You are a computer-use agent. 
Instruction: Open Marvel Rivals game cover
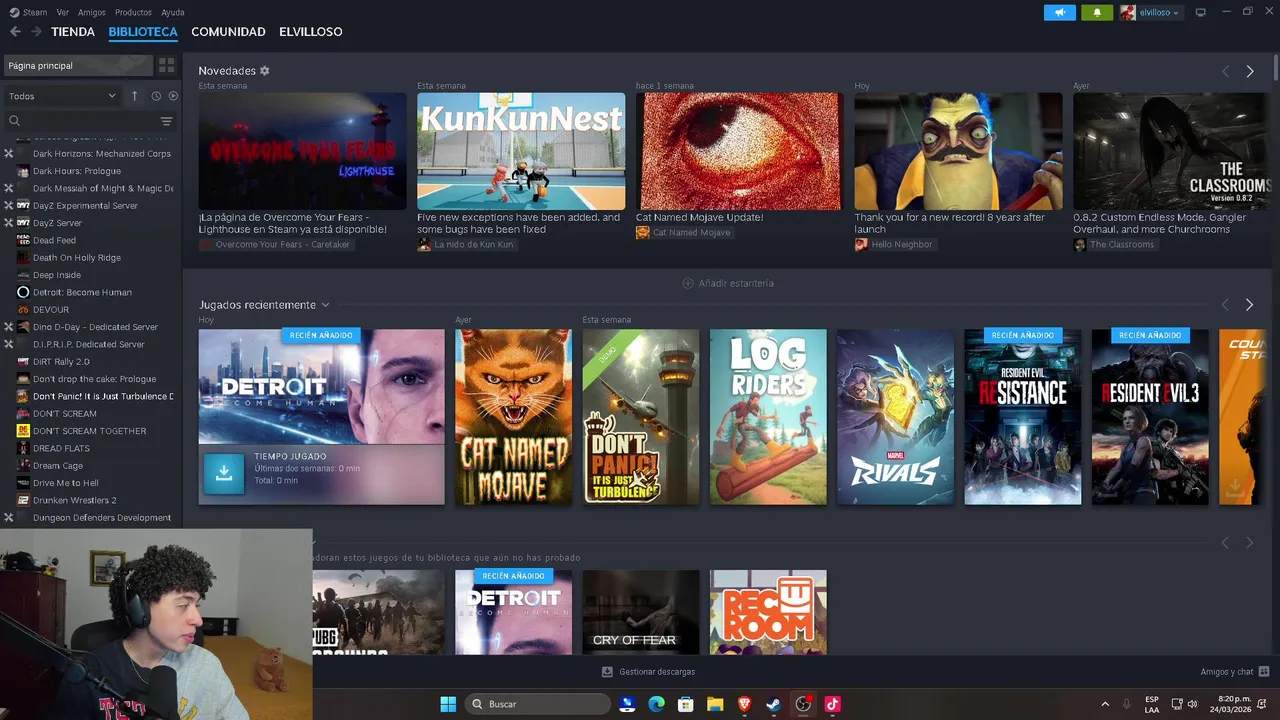coord(895,417)
